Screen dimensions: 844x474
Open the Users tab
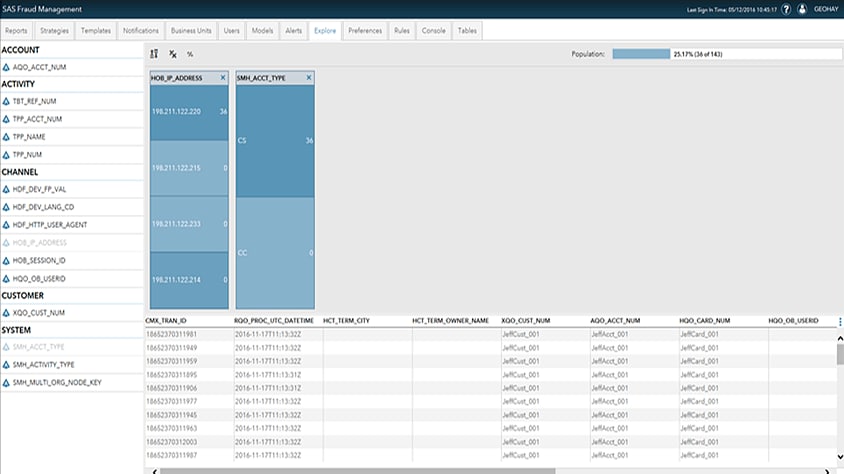tap(231, 31)
